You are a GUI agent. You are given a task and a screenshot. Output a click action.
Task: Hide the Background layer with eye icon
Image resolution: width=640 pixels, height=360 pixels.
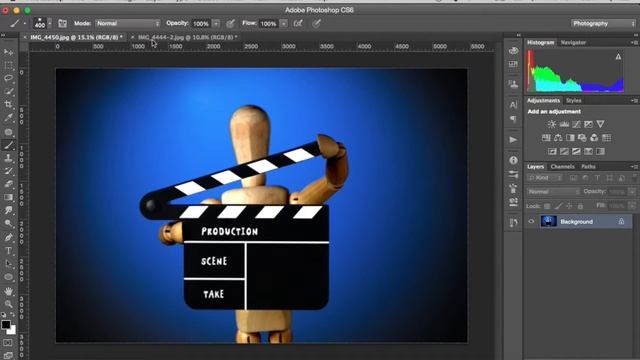click(531, 222)
